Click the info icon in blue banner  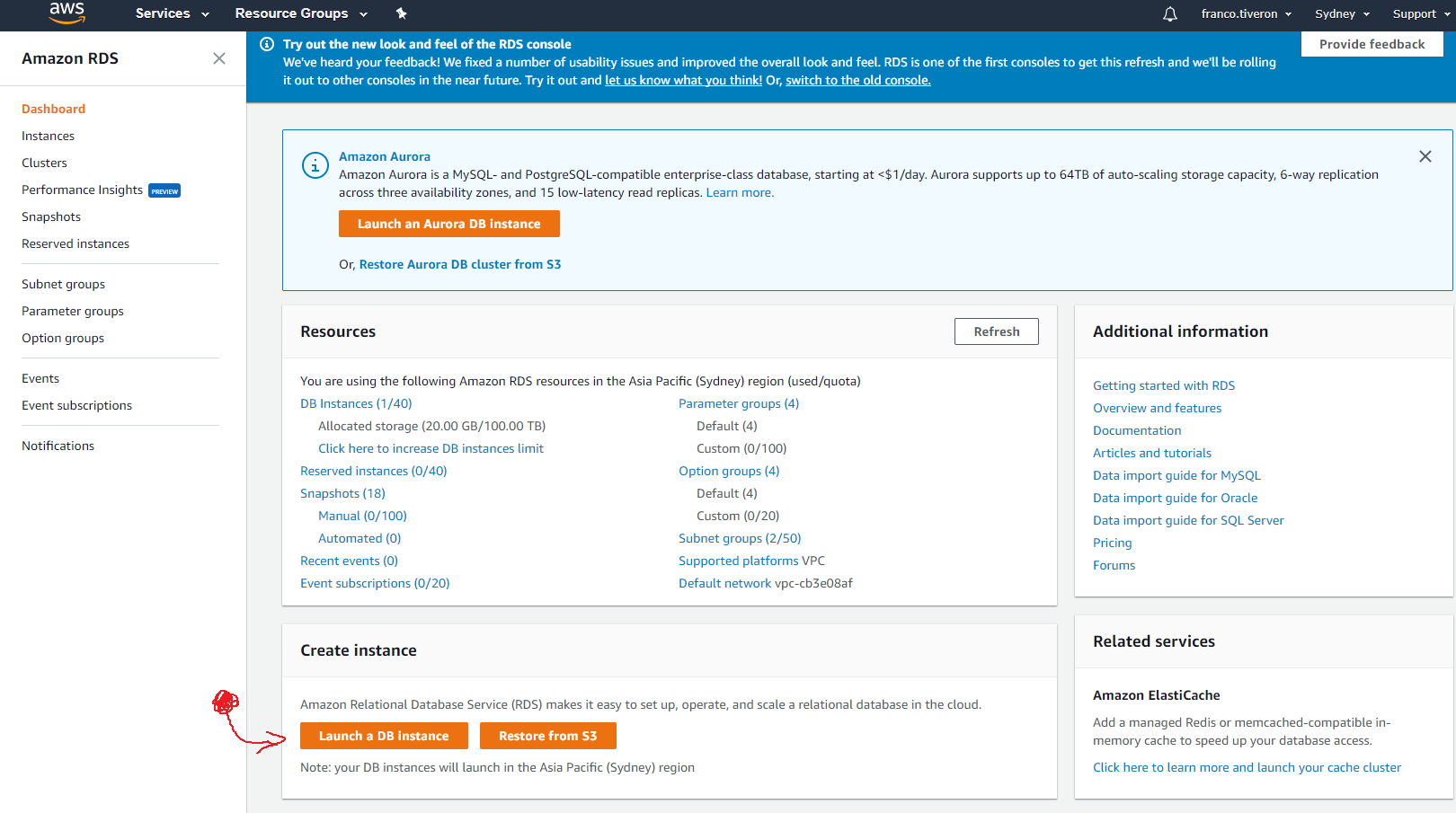[267, 44]
